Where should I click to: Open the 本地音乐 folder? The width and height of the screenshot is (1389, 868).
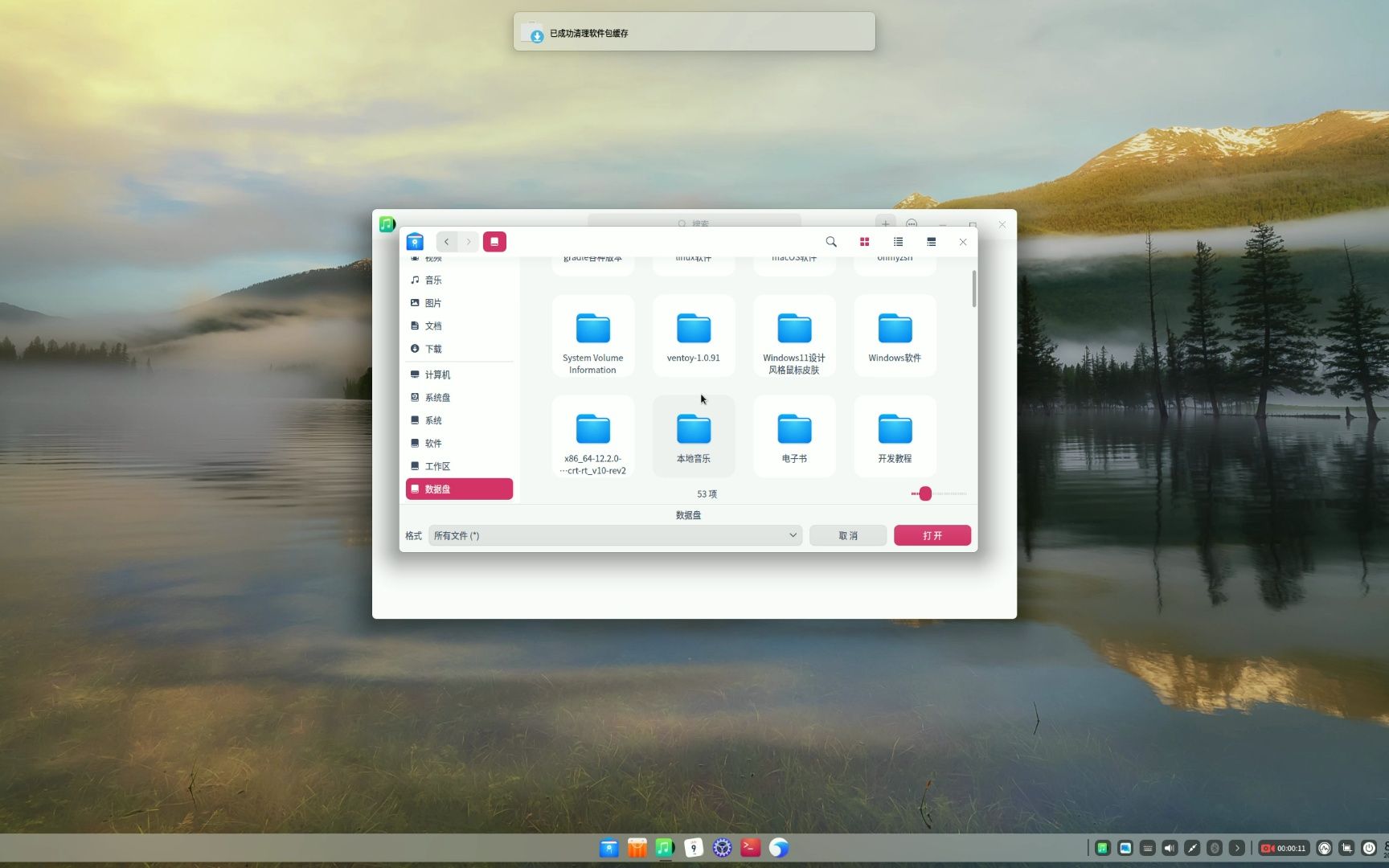(x=693, y=434)
